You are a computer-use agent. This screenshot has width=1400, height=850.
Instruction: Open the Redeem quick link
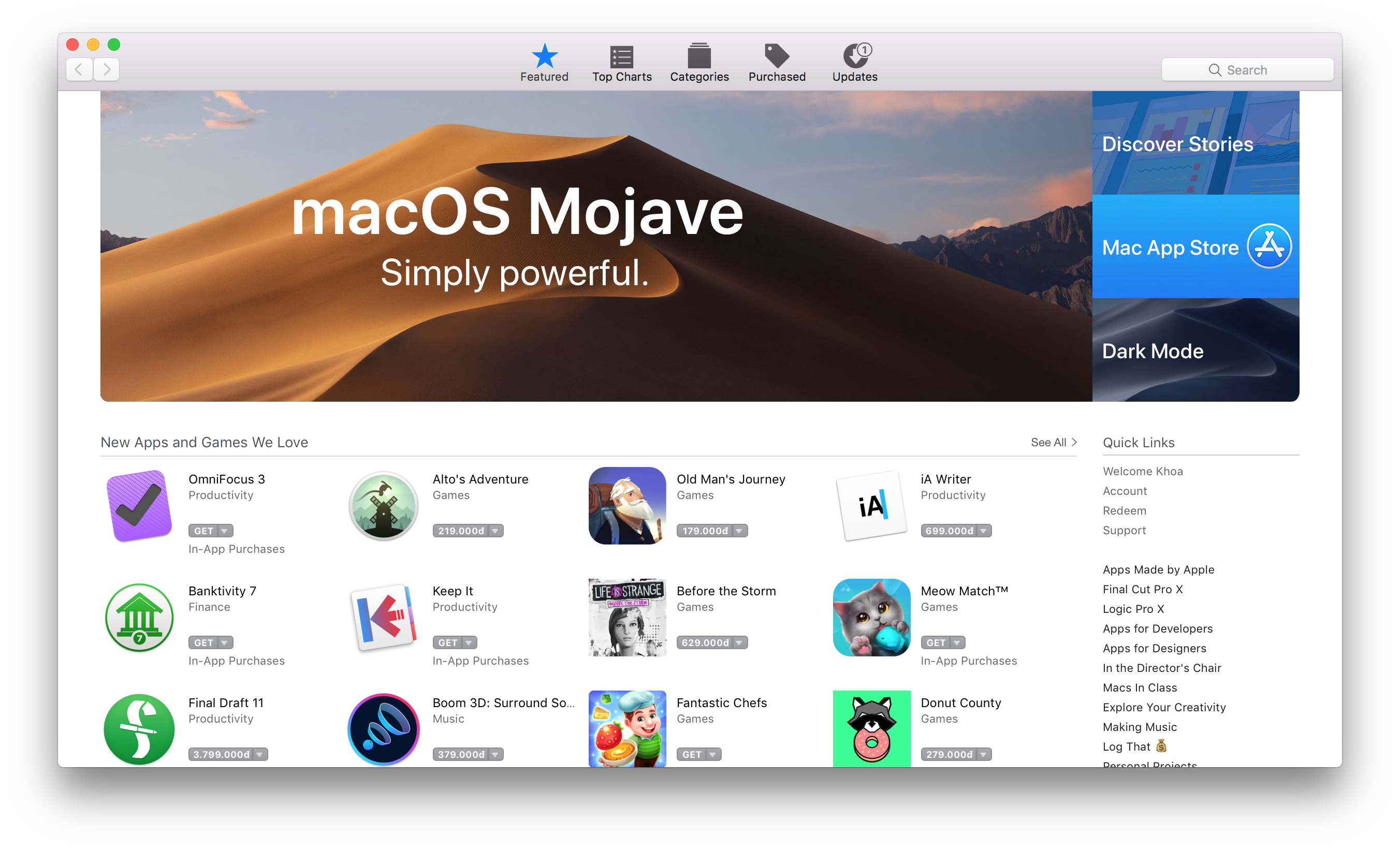(x=1124, y=511)
